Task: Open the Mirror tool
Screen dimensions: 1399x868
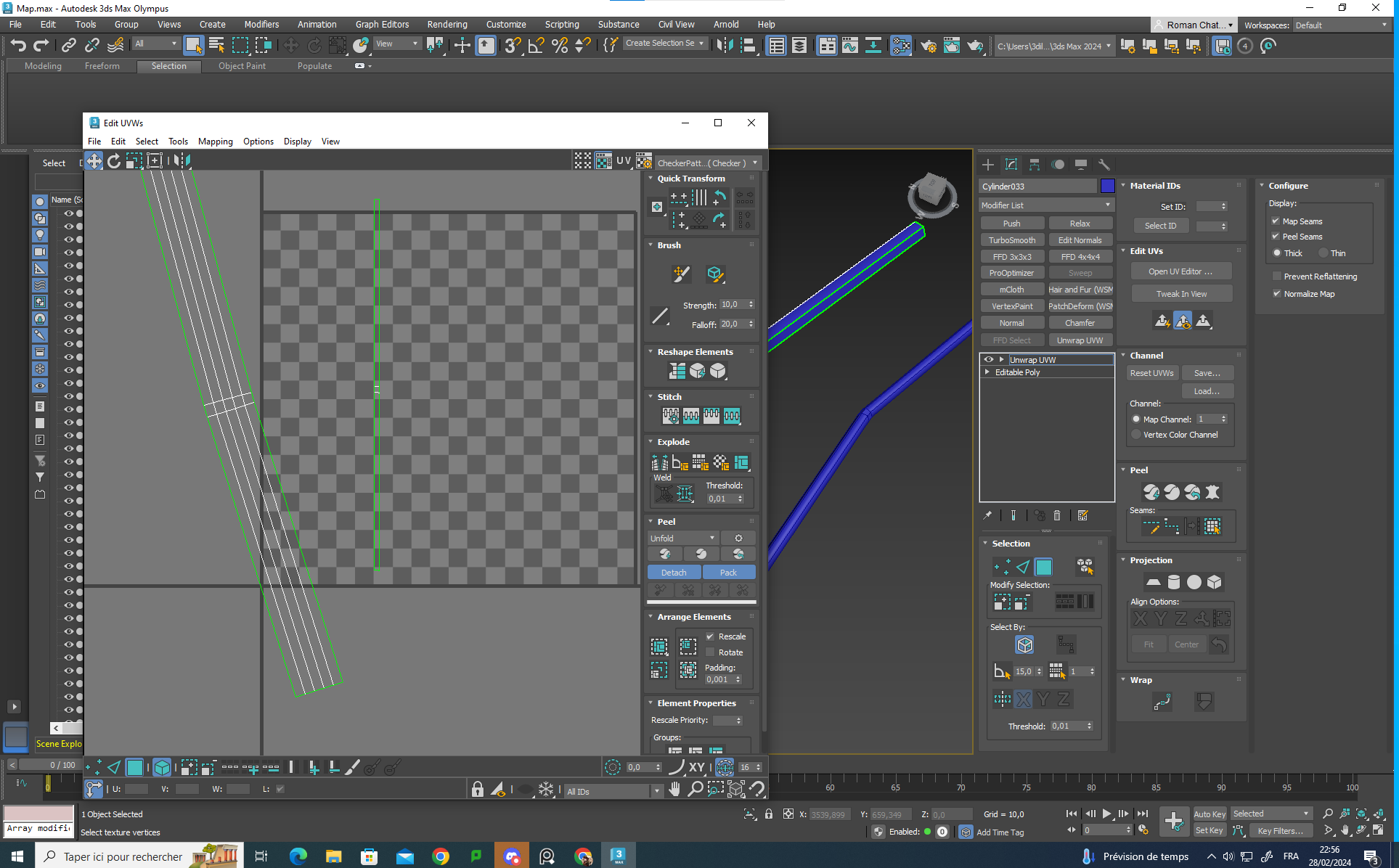Action: [x=725, y=46]
